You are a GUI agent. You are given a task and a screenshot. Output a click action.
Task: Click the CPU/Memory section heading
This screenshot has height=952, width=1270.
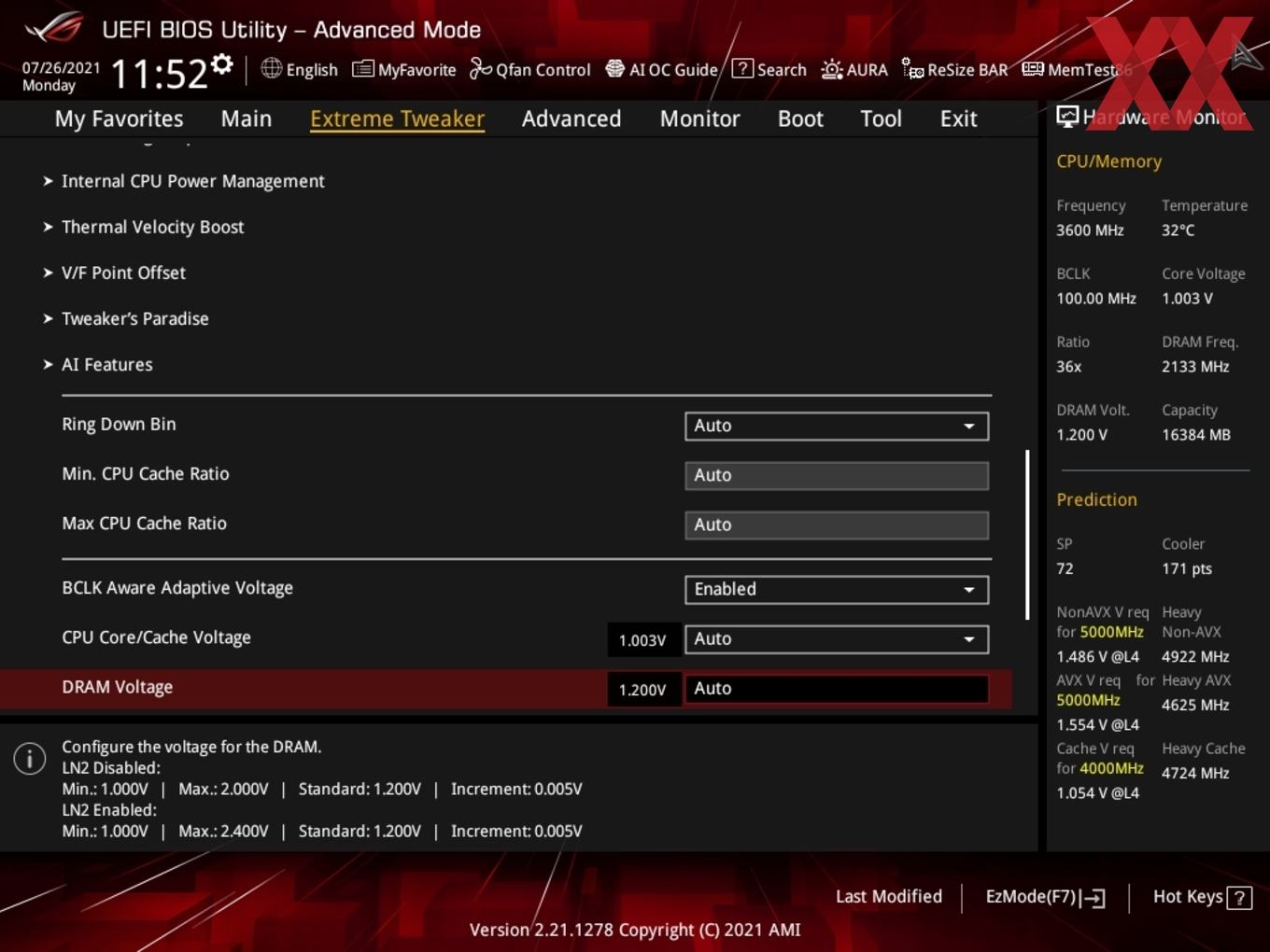click(1108, 161)
